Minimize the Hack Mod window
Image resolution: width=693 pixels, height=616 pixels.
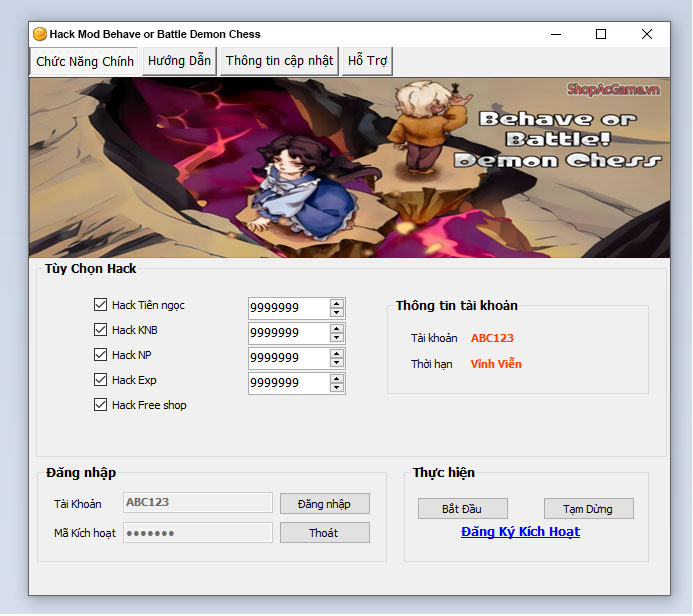coord(556,34)
